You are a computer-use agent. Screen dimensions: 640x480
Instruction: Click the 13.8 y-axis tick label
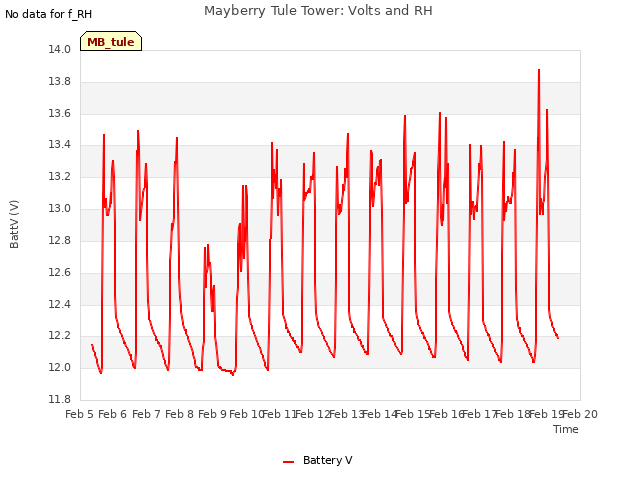tap(60, 81)
